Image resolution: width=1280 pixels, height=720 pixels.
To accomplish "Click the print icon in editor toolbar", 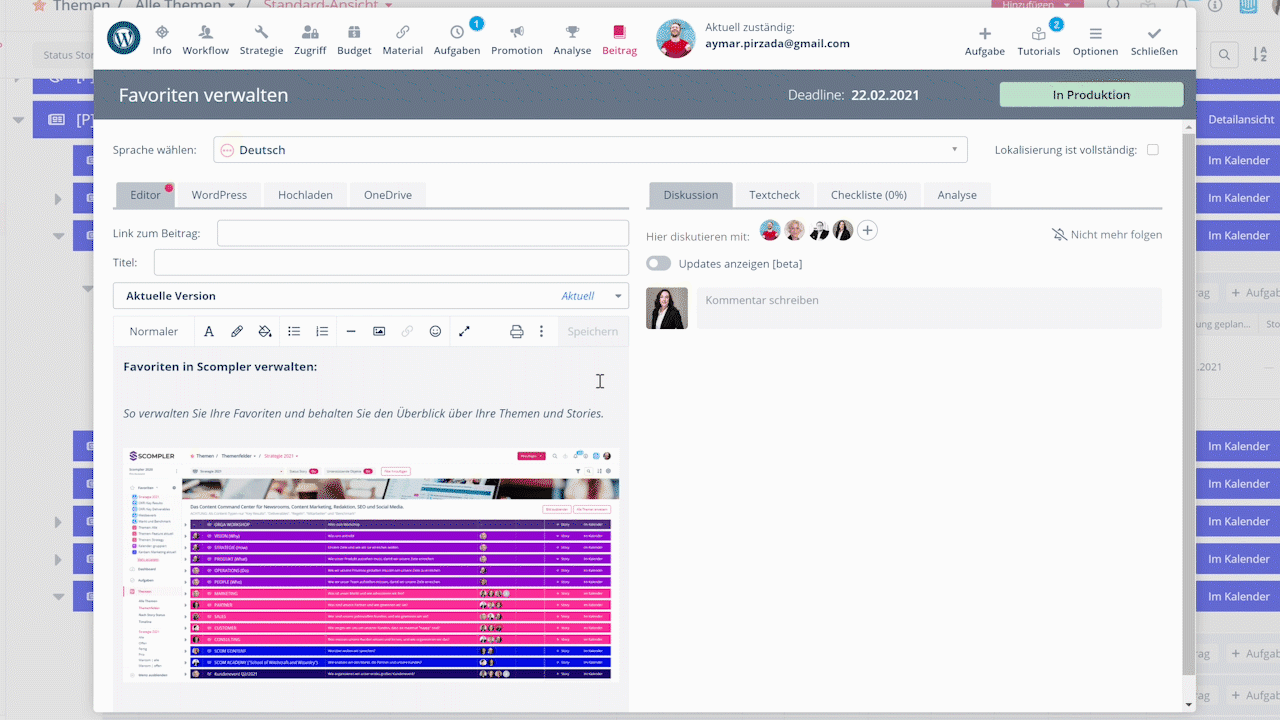I will click(x=516, y=331).
